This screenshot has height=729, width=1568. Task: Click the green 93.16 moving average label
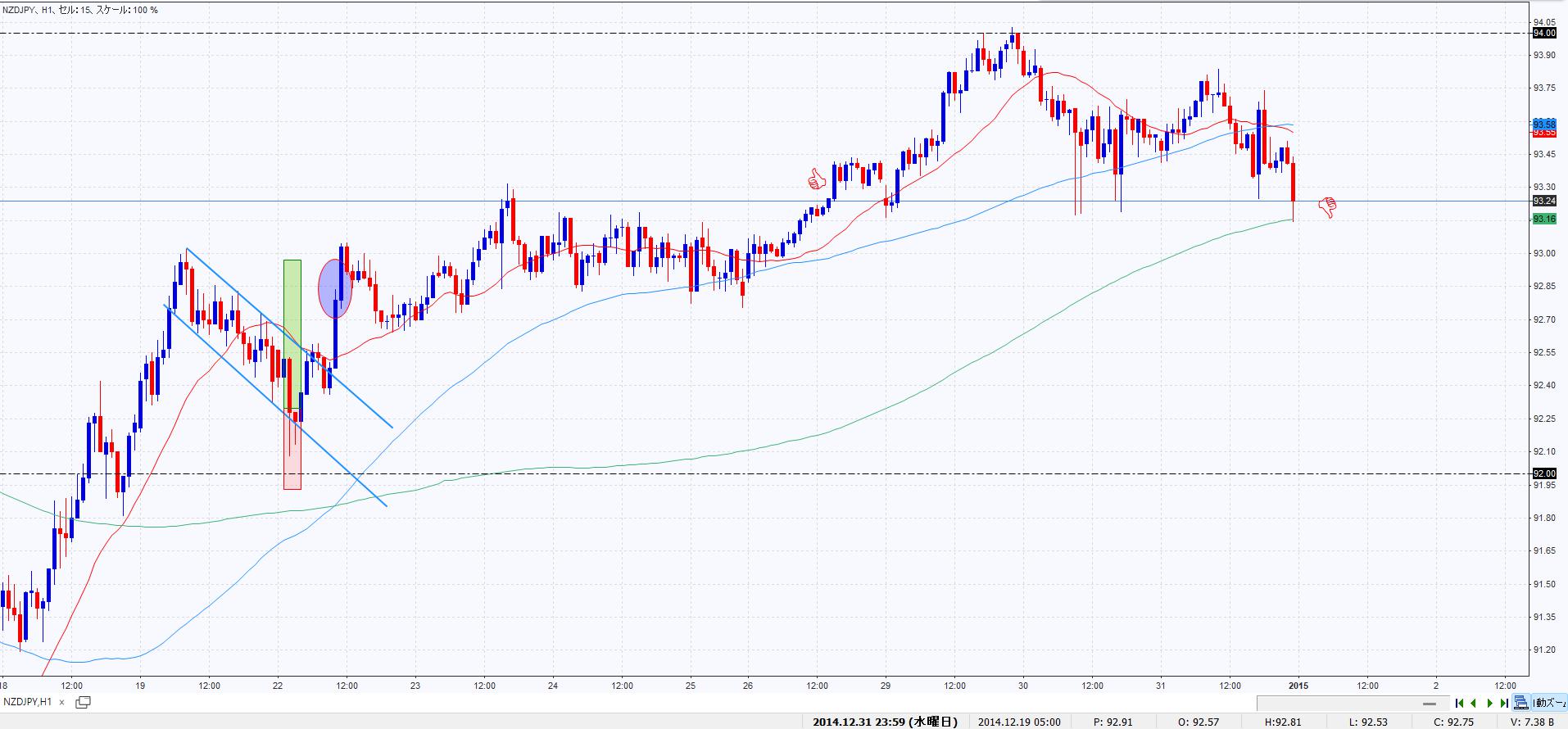click(1544, 219)
